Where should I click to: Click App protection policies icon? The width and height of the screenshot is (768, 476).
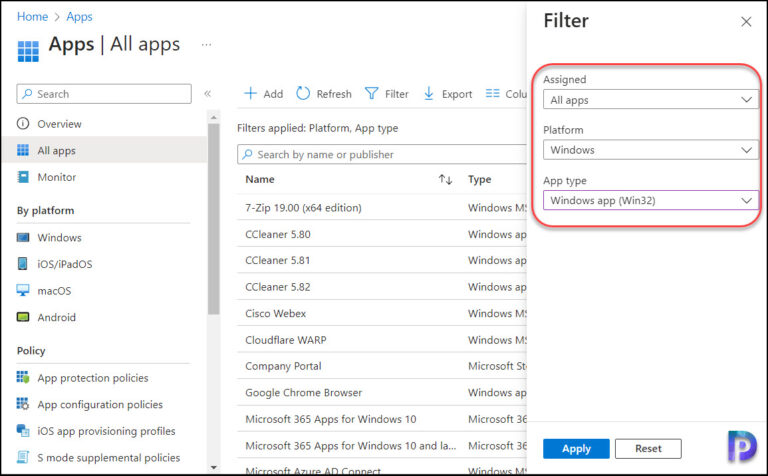(23, 377)
